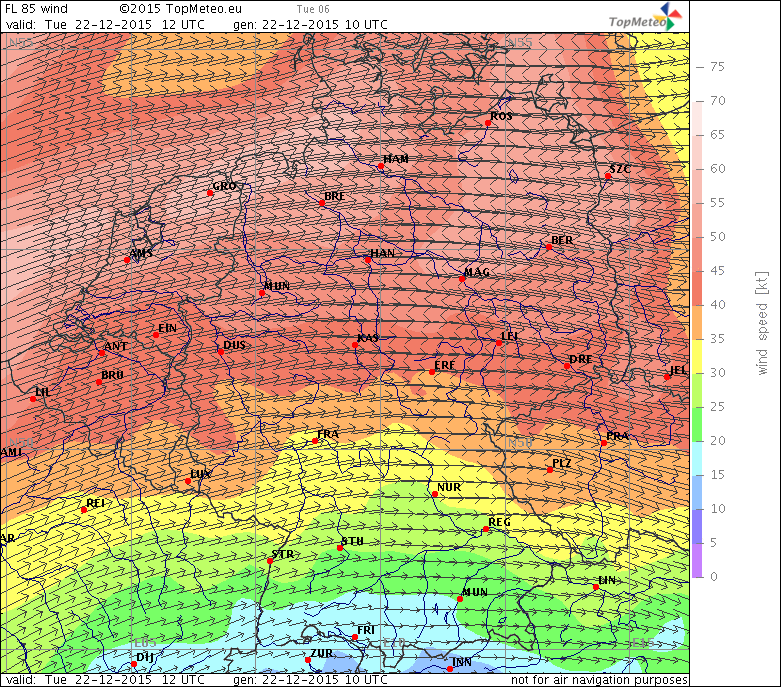Click the 'wind speed [kt]' legend label
The width and height of the screenshot is (781, 687).
point(761,321)
